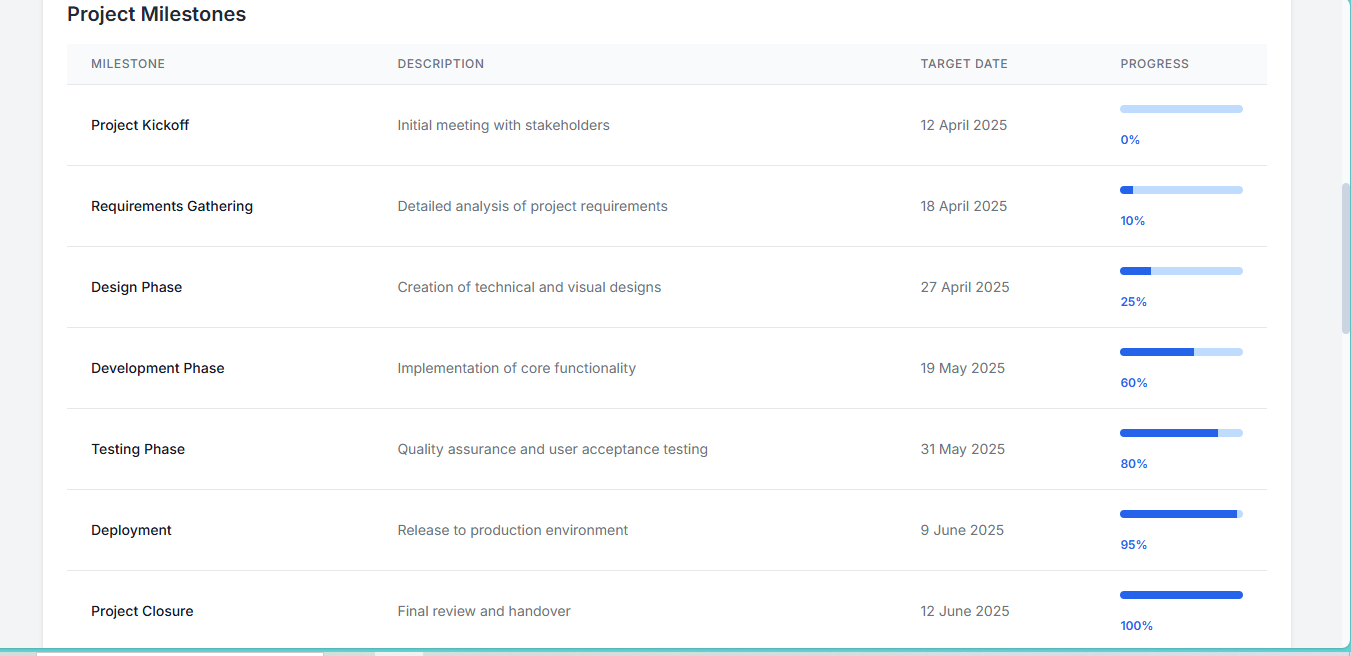This screenshot has width=1351, height=656.
Task: Click the Design Phase milestone name
Action: coord(136,287)
